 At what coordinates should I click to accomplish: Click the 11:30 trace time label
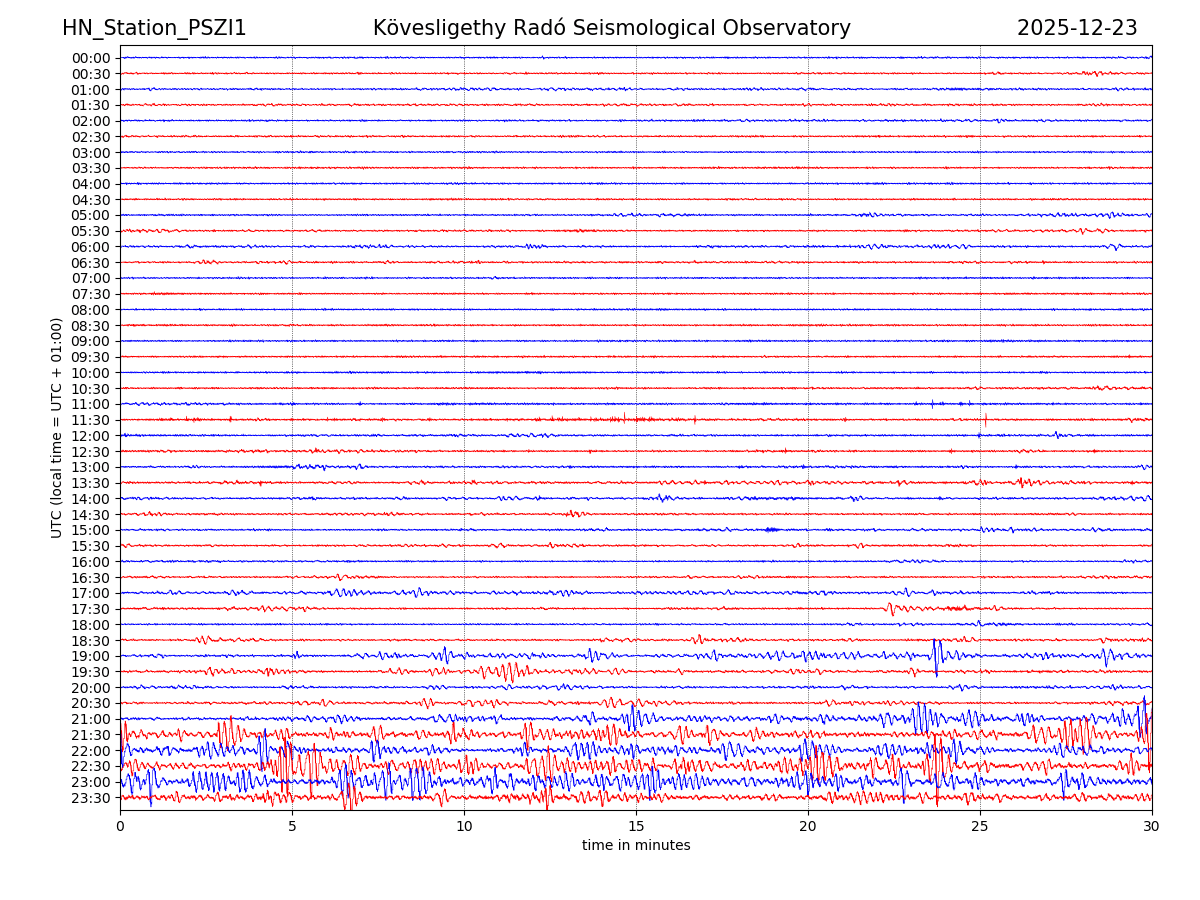90,420
